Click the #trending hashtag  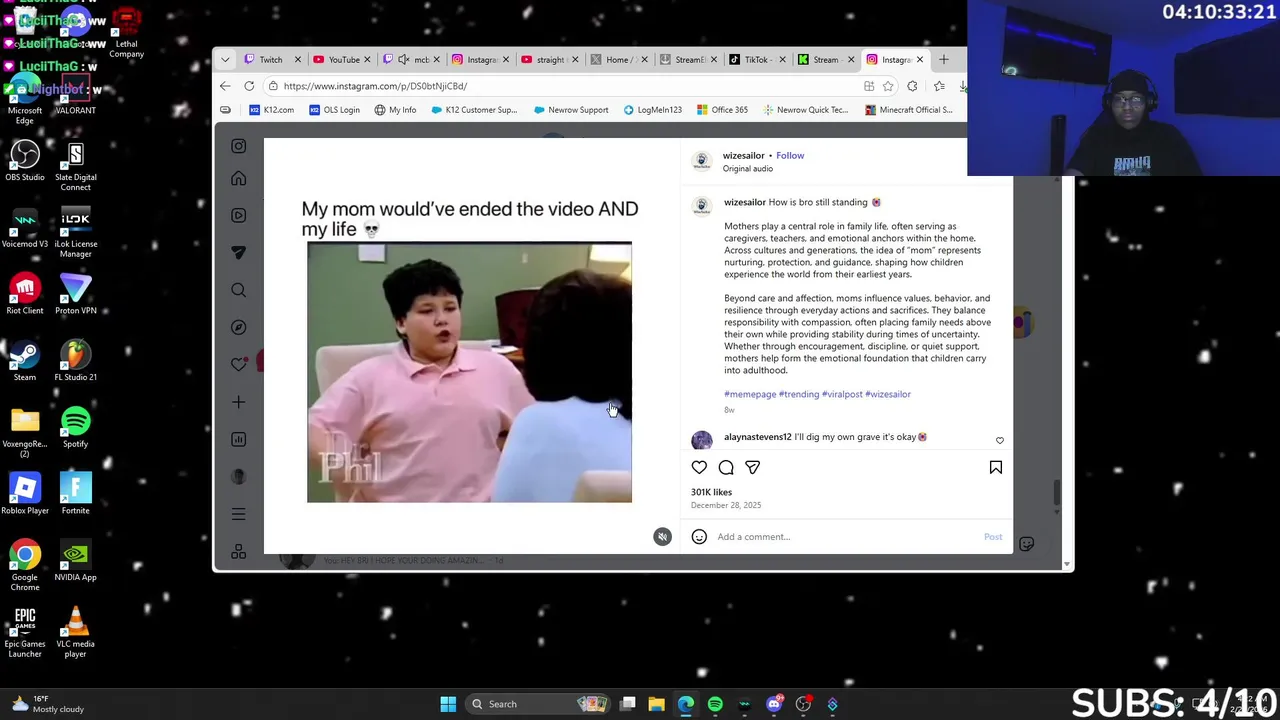coord(799,394)
